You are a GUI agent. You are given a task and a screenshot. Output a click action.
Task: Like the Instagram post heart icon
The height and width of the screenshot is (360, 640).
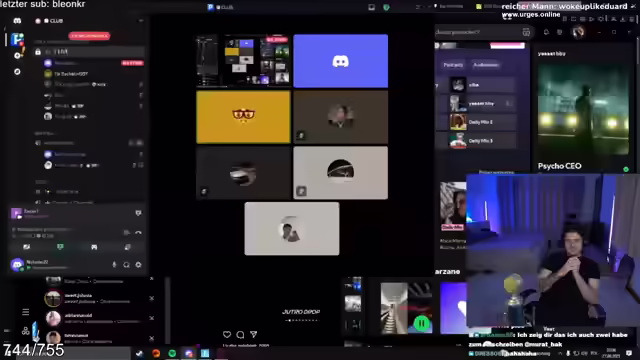[227, 335]
